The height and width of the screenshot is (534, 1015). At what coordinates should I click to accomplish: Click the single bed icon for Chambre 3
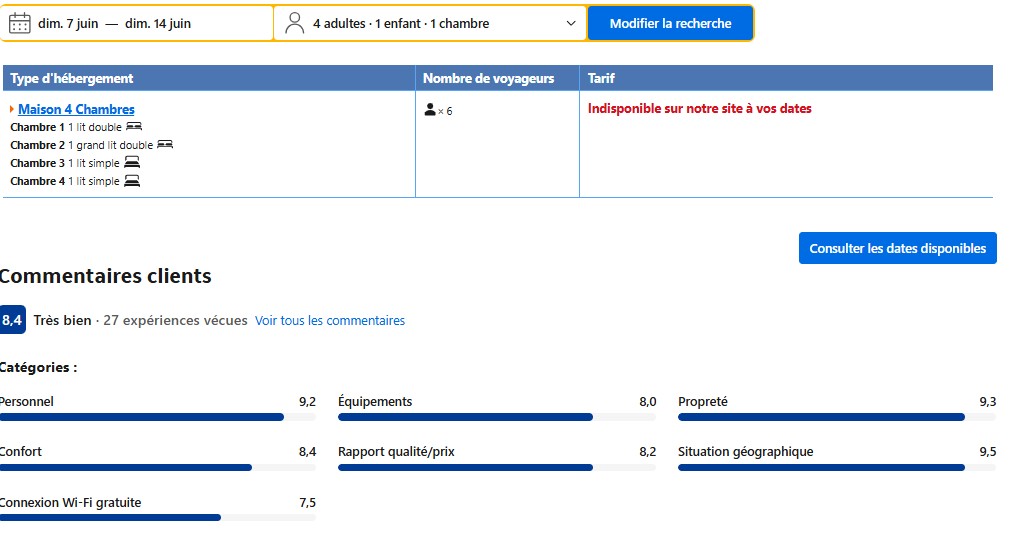tap(132, 163)
